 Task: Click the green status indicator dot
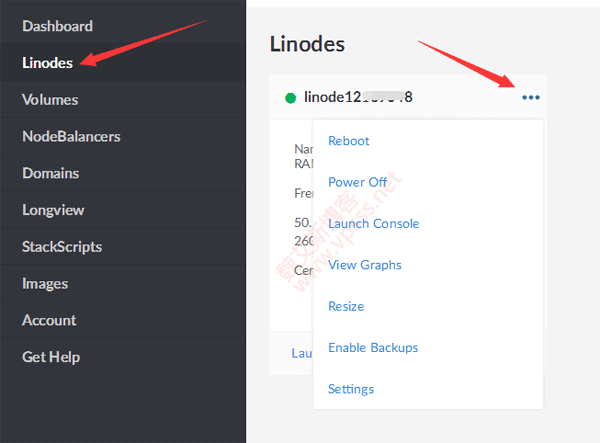click(291, 98)
